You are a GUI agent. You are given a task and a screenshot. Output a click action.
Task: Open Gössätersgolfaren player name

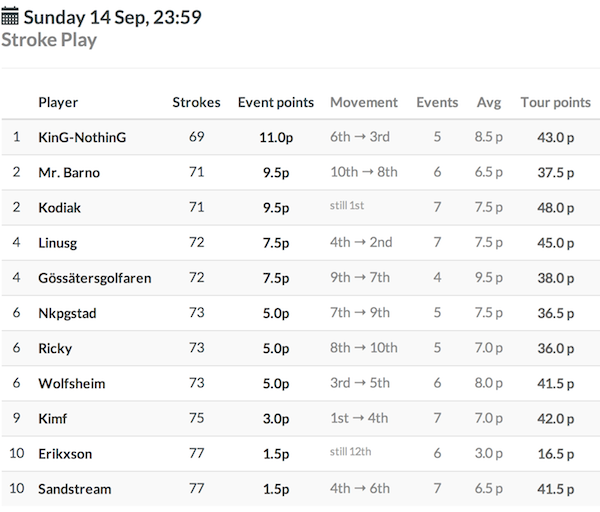coord(95,278)
